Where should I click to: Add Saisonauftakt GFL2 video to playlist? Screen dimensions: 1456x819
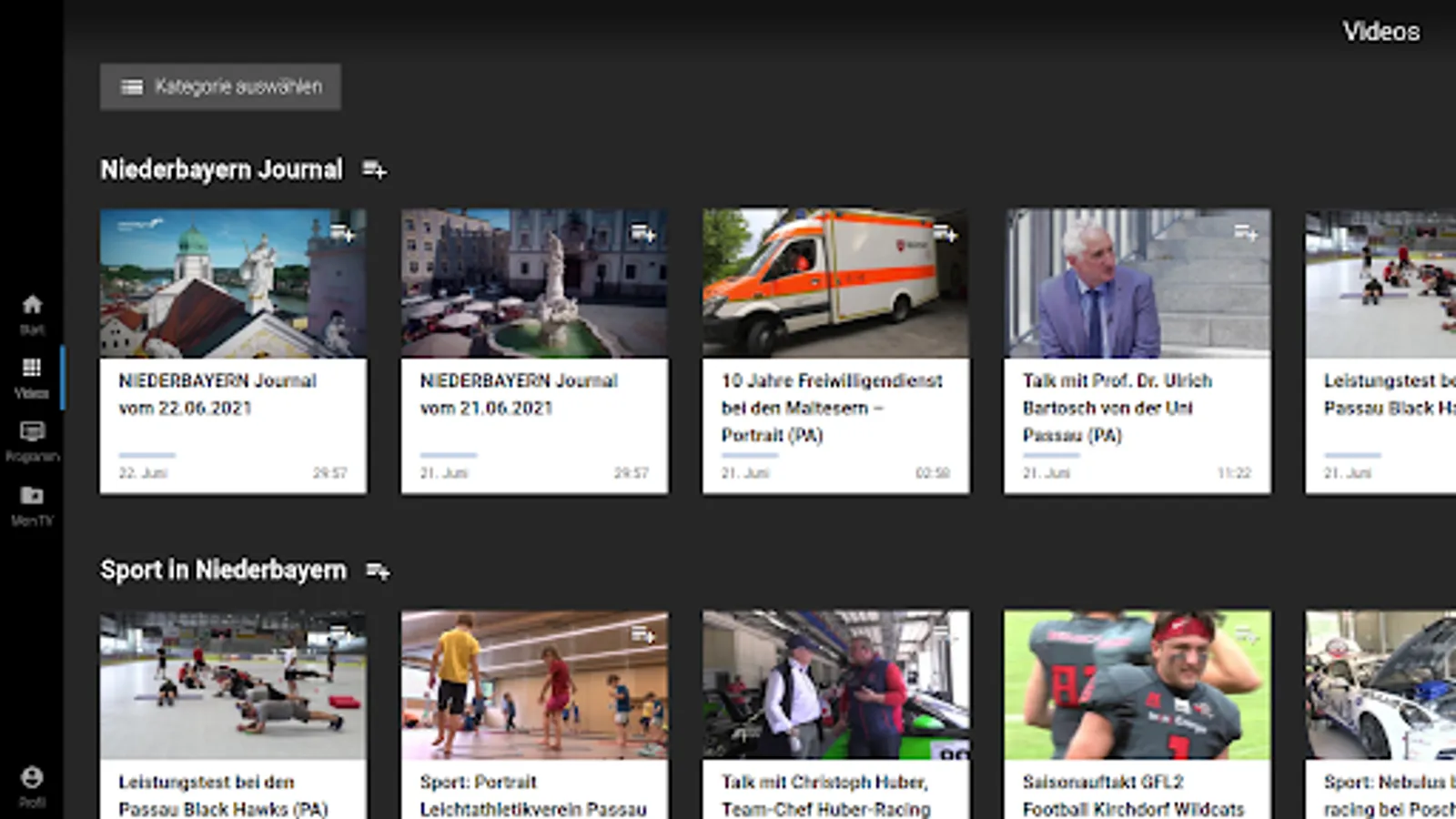click(x=1246, y=634)
